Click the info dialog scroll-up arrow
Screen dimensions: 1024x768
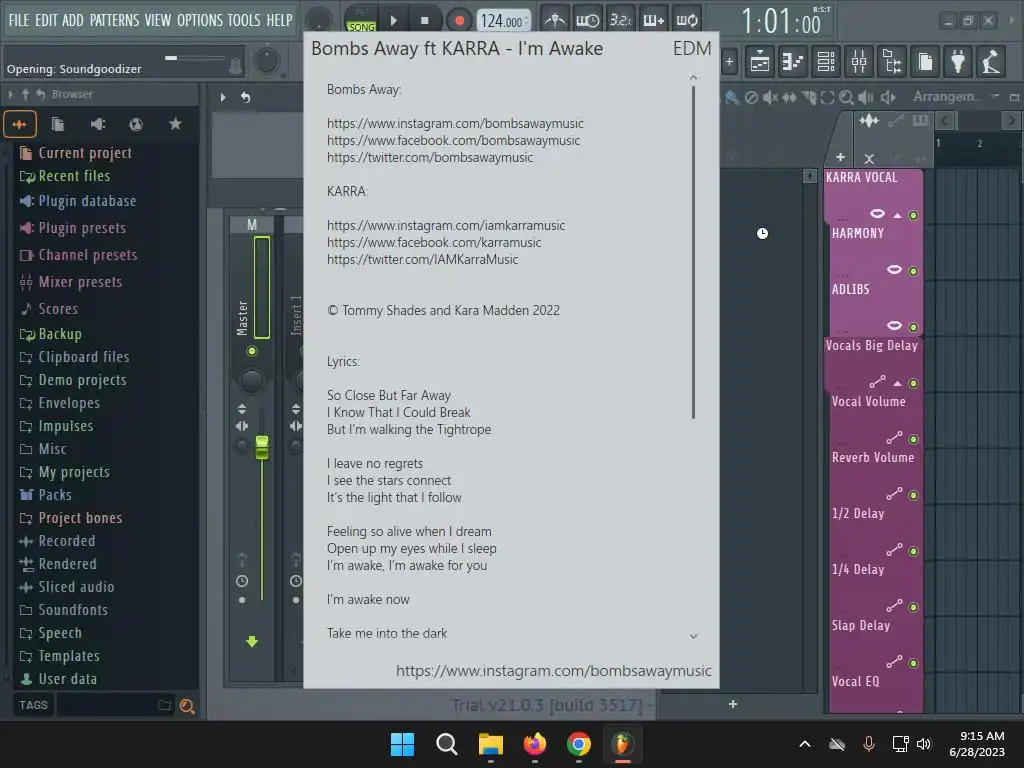694,78
